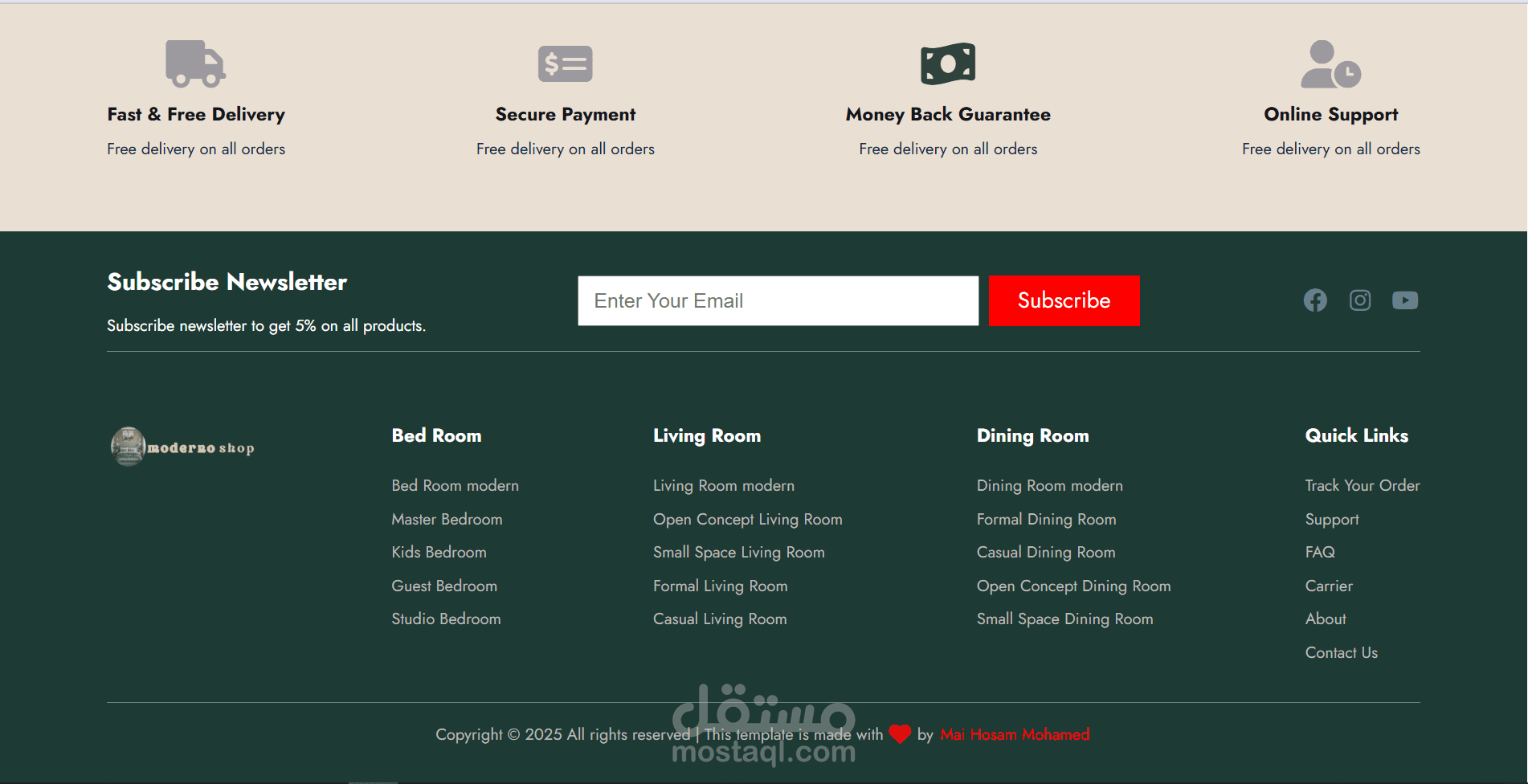
Task: Select Formal Living Room link
Action: 721,586
